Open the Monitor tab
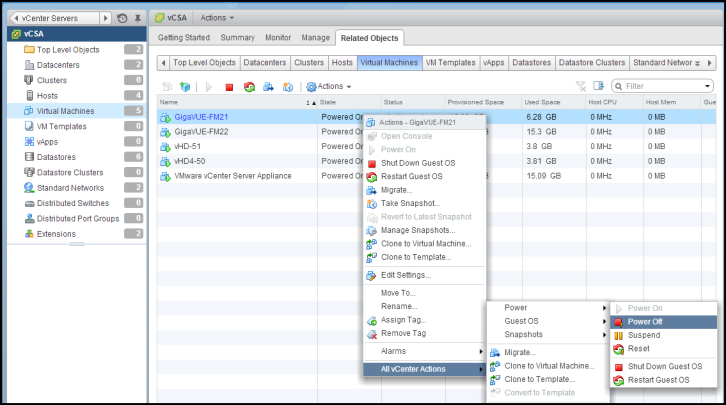 [x=278, y=38]
